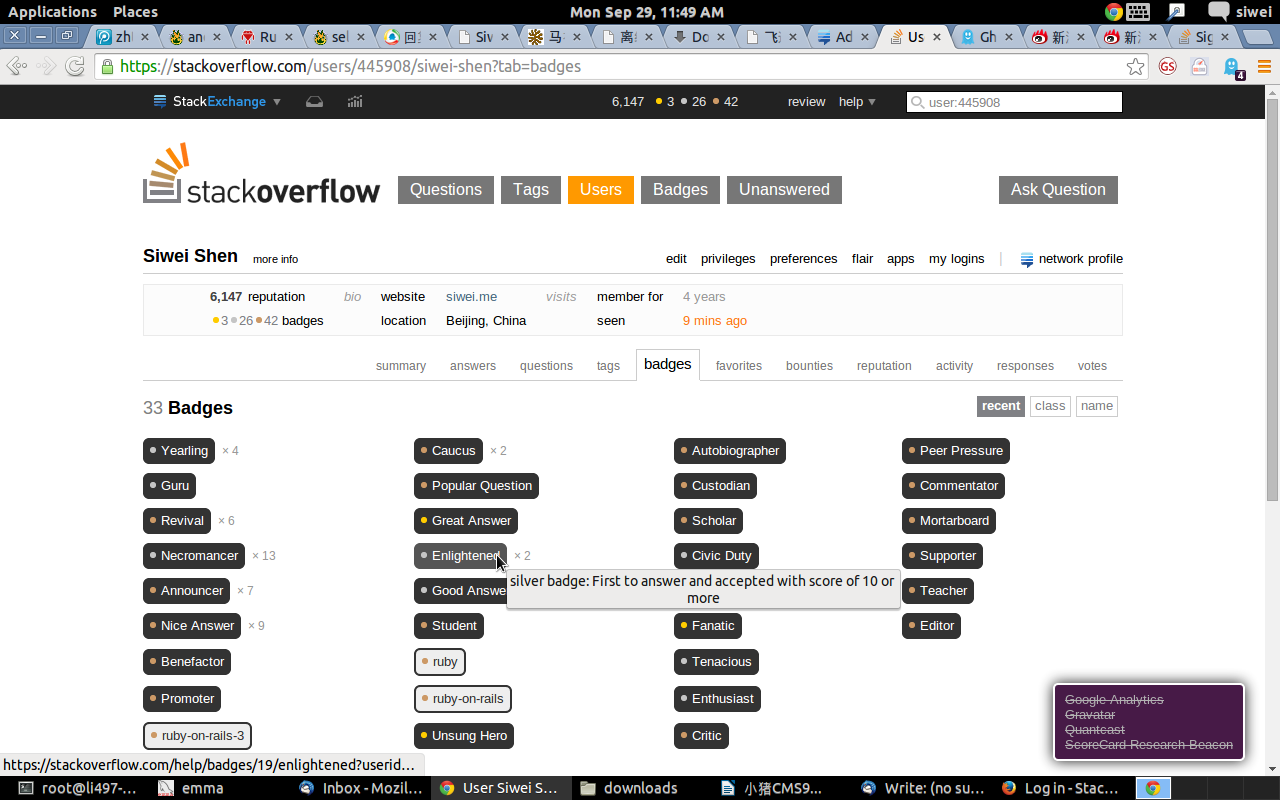This screenshot has width=1280, height=800.
Task: Click the Ghostery extension icon
Action: pos(1232,67)
